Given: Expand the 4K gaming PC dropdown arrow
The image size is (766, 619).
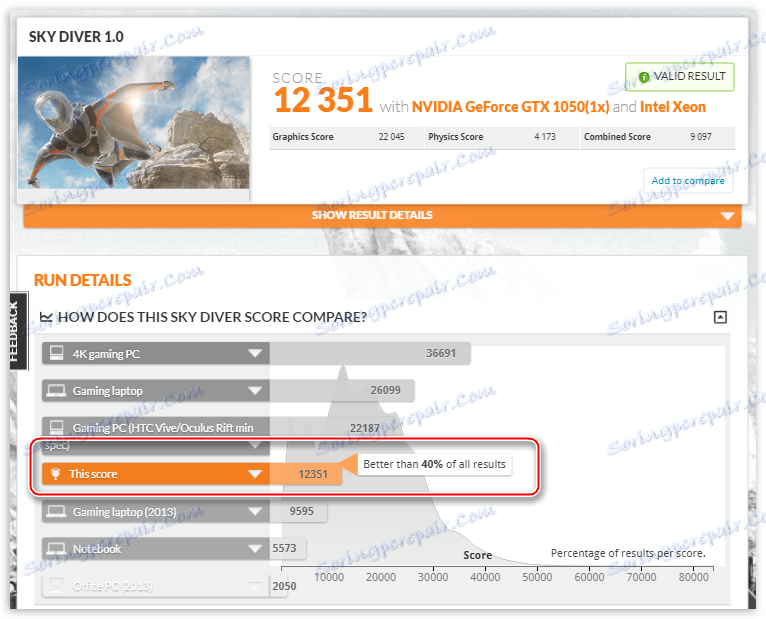Looking at the screenshot, I should click(x=255, y=353).
